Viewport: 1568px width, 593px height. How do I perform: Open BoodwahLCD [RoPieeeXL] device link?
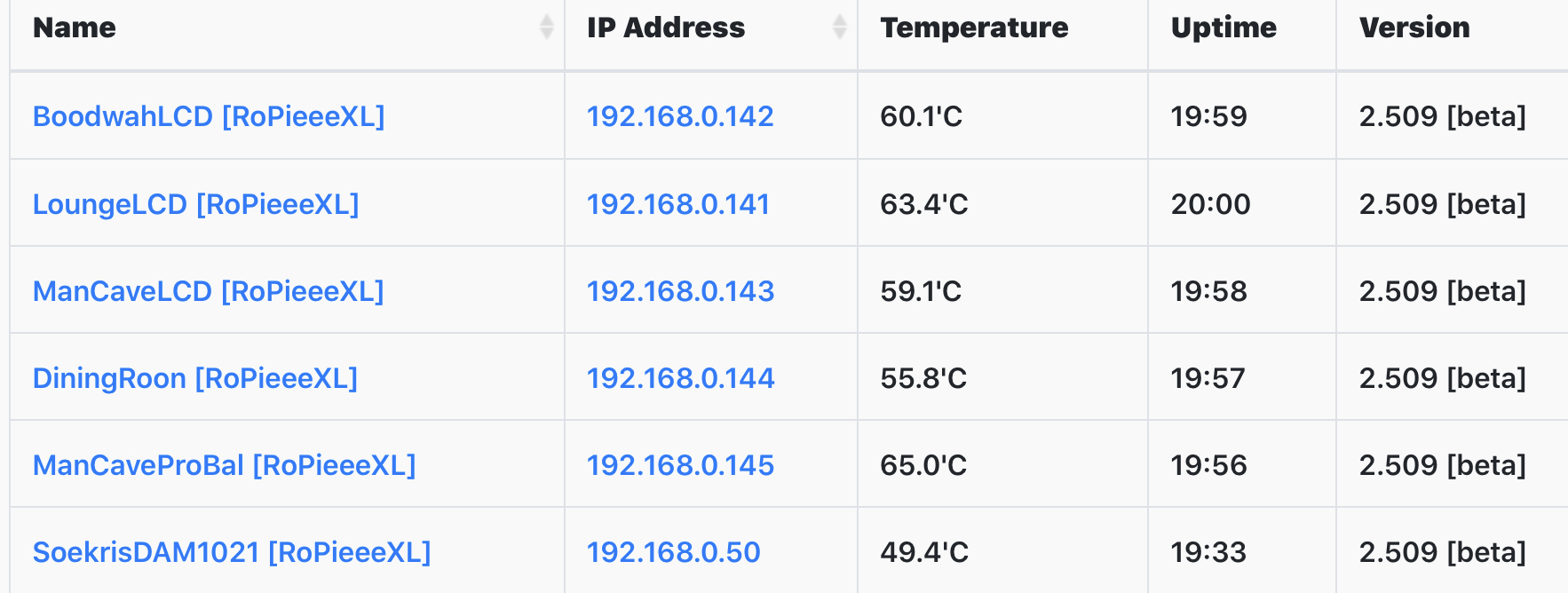[x=209, y=116]
